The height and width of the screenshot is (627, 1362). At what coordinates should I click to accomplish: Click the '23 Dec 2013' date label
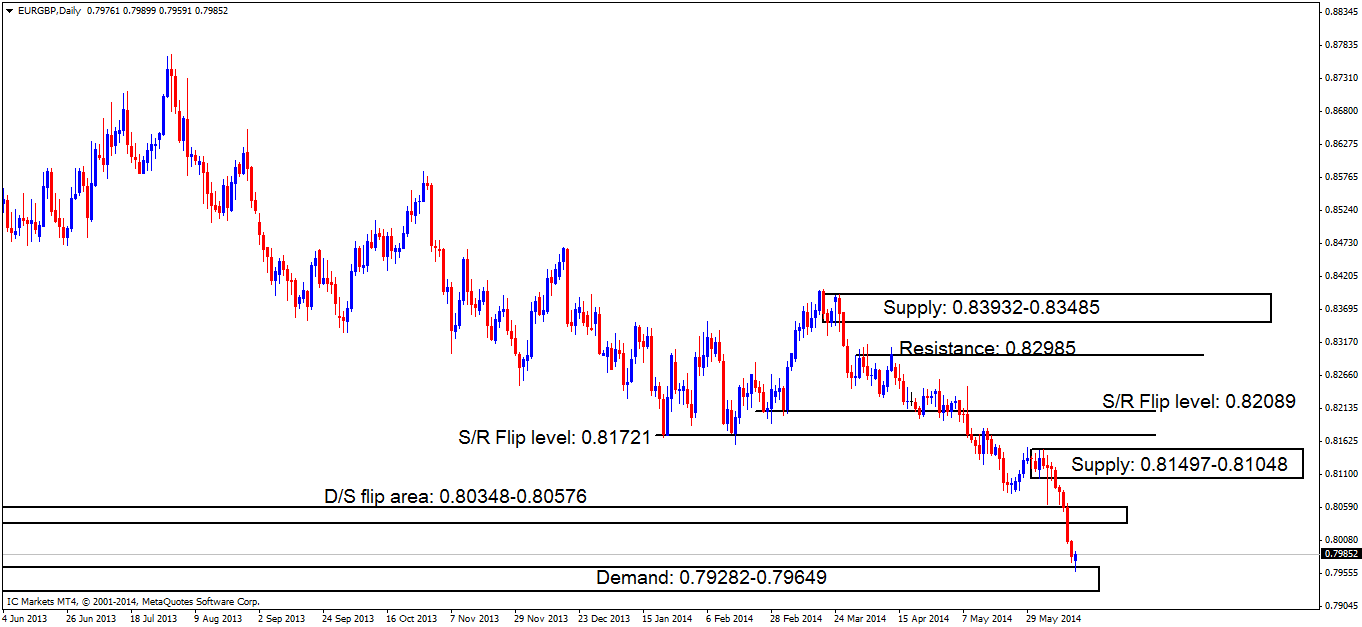(x=604, y=618)
